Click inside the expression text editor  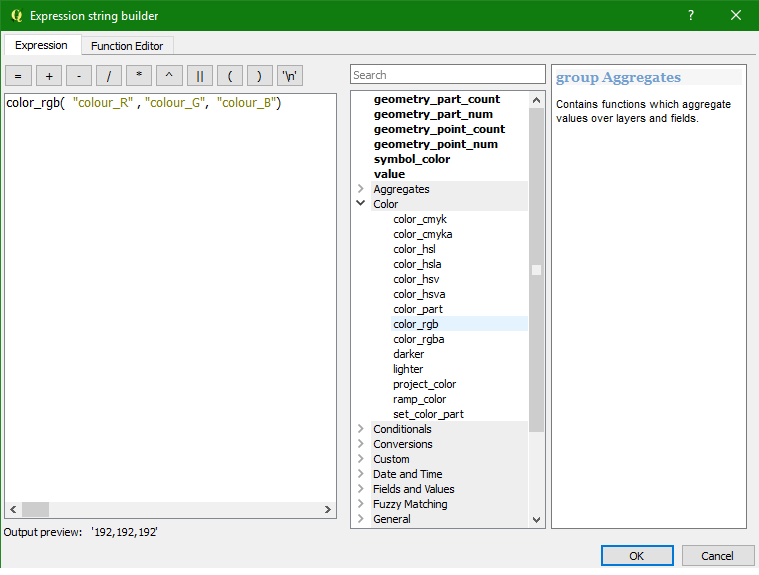[170, 305]
